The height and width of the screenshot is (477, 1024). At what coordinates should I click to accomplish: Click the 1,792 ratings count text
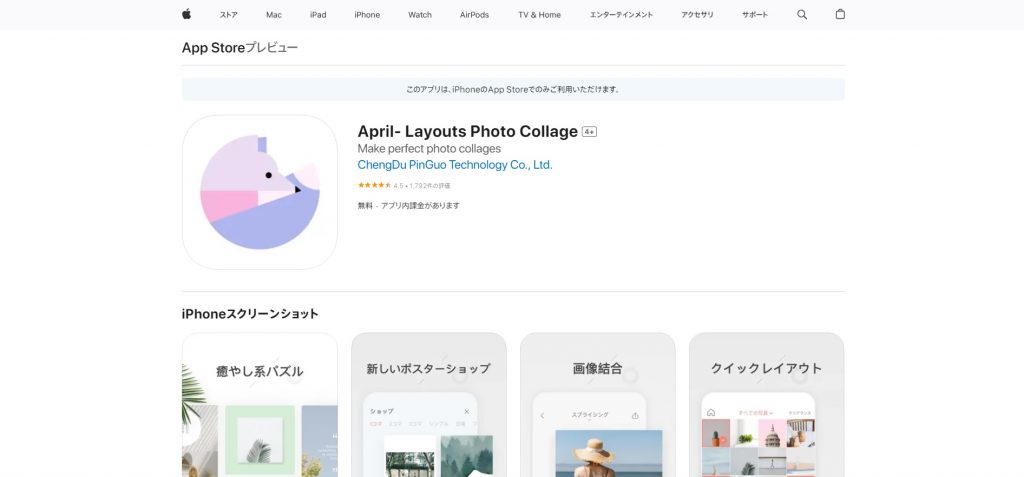[430, 186]
